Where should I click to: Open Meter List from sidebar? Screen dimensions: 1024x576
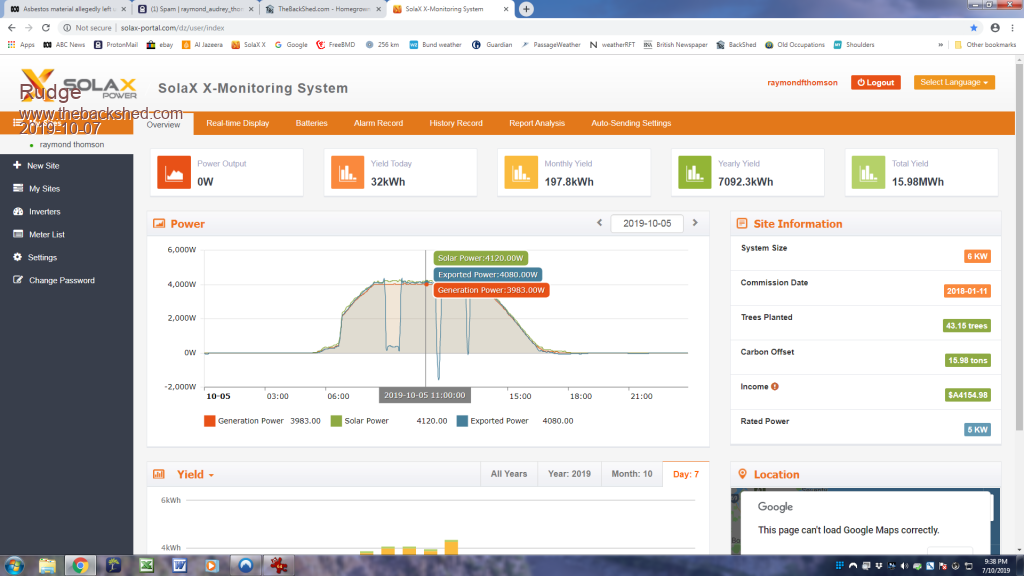click(x=17, y=234)
